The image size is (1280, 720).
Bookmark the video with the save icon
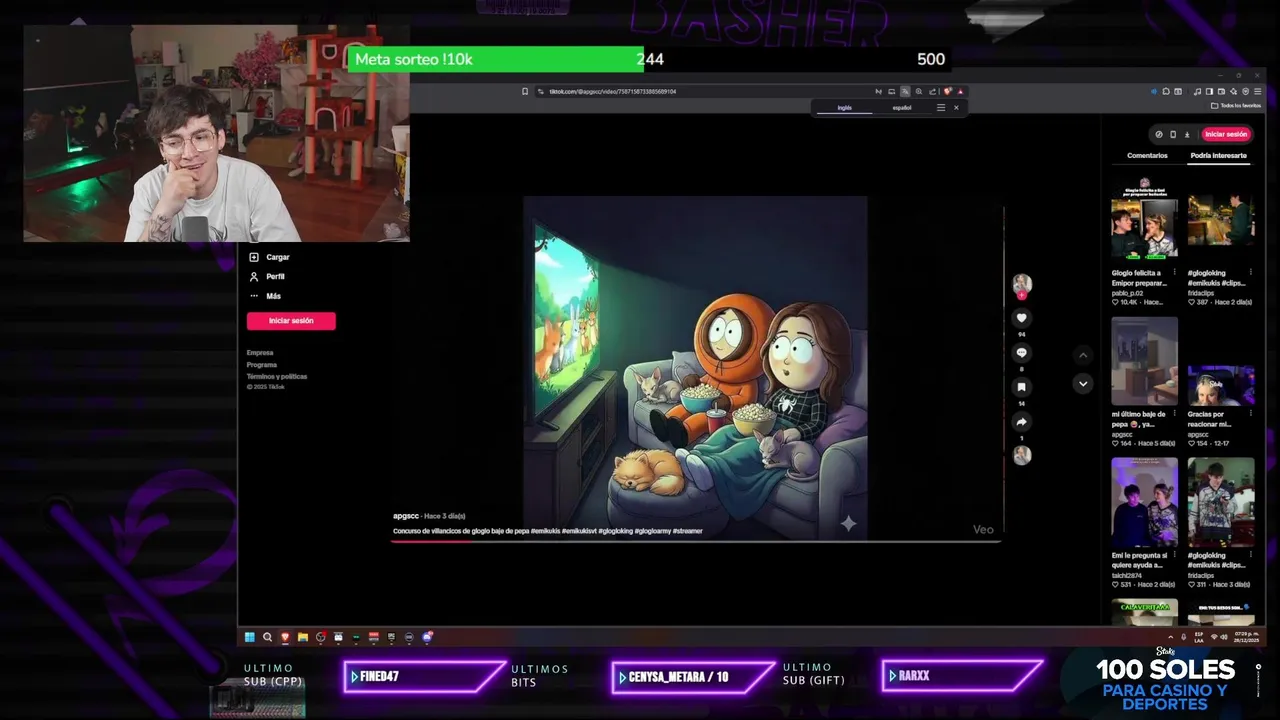pyautogui.click(x=1021, y=387)
